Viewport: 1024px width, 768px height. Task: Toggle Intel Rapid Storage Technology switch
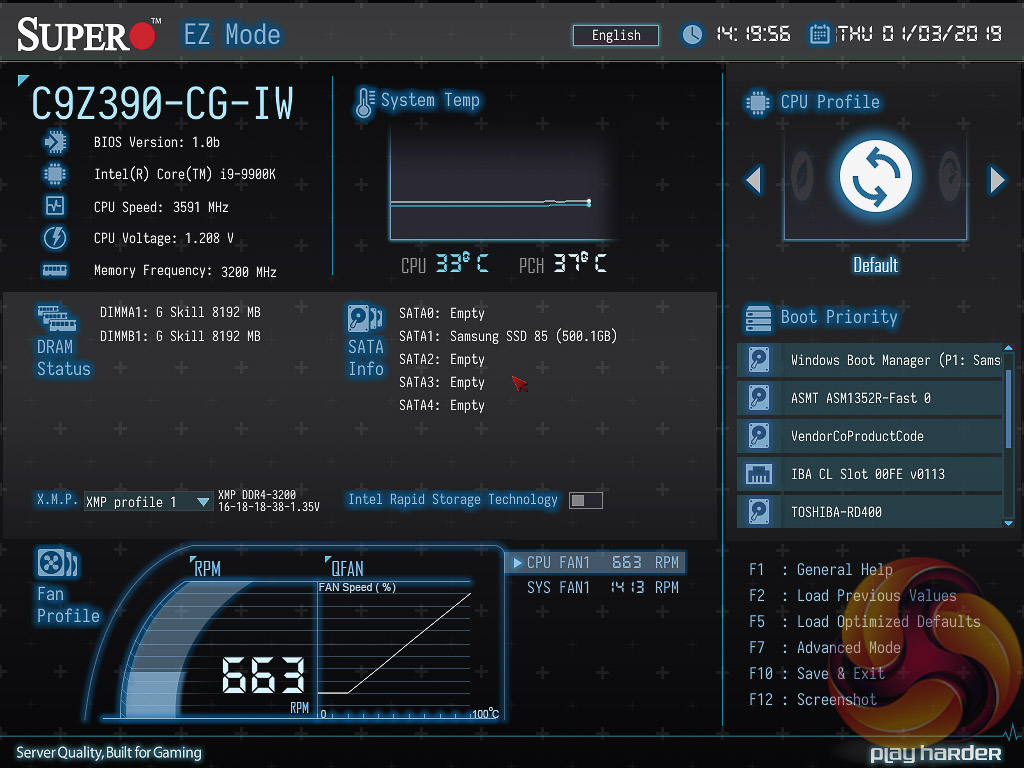click(586, 500)
